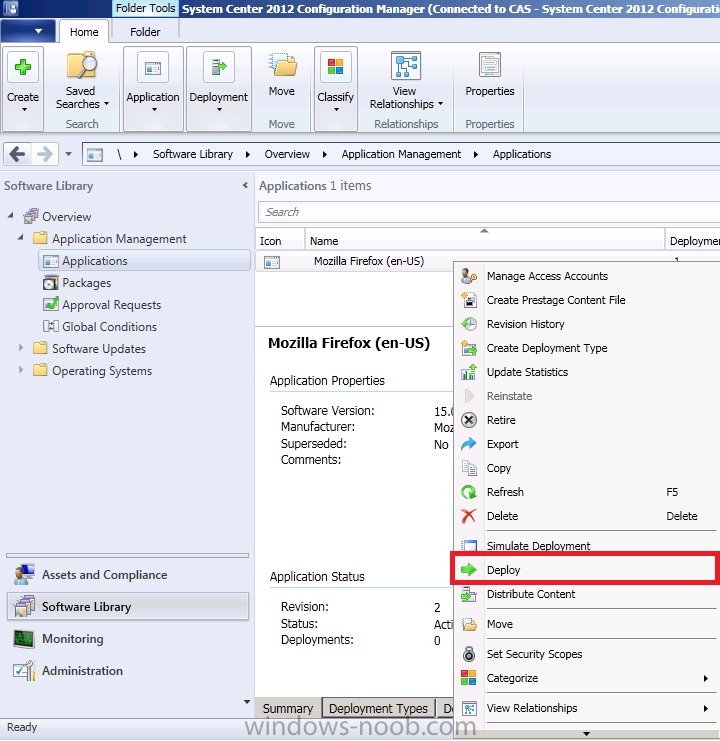
Task: Click the Icon column header
Action: [280, 240]
